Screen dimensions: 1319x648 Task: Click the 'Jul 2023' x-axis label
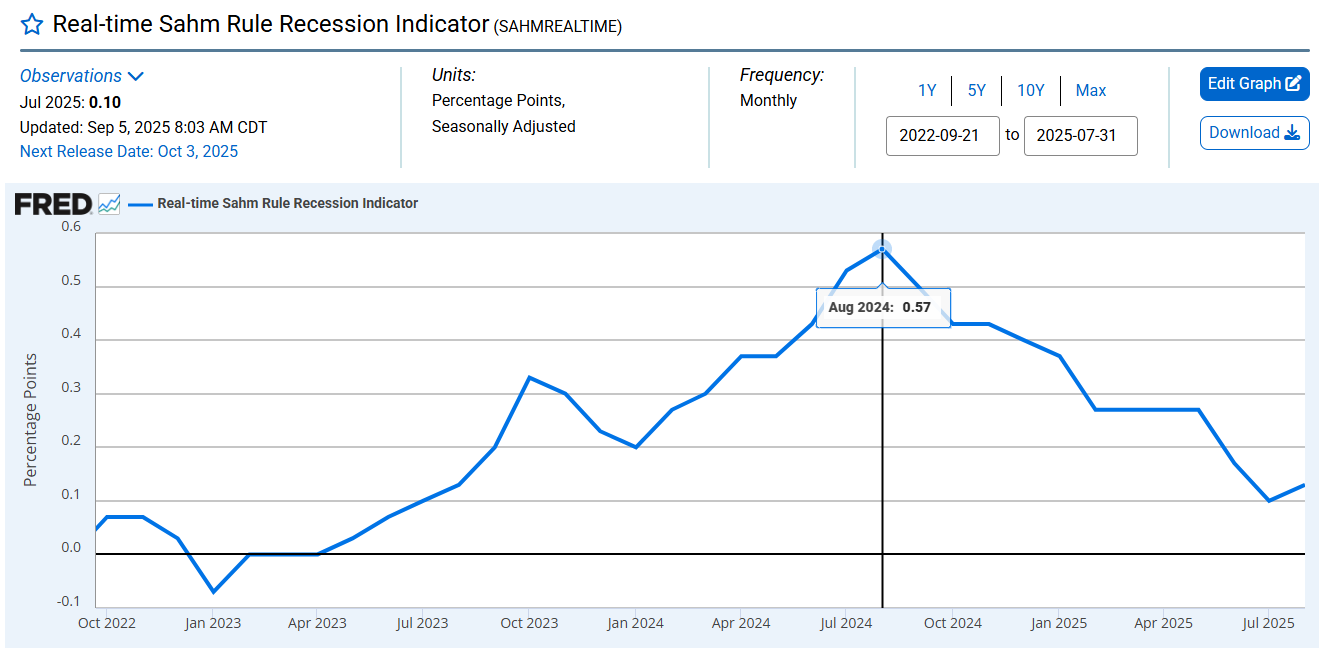(422, 623)
